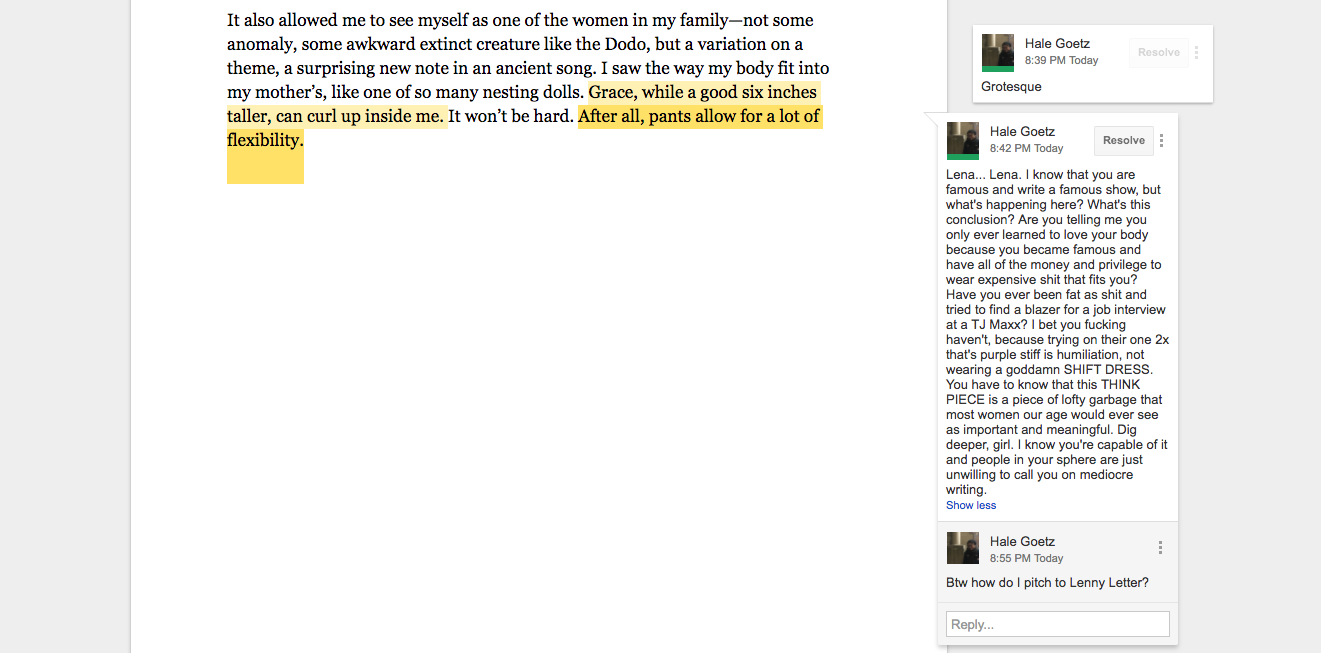
Task: Select the Grotesque comment card
Action: (1093, 63)
